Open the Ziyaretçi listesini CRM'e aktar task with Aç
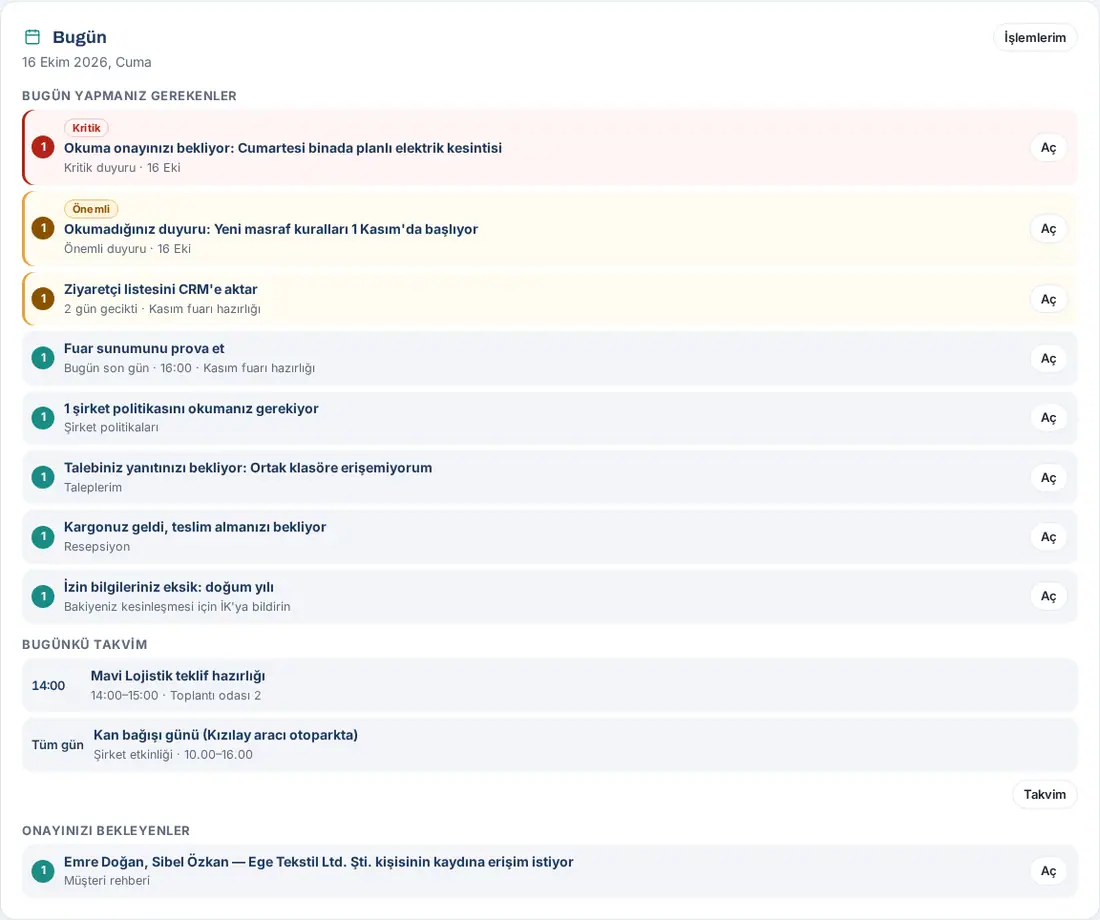Viewport: 1100px width, 920px height. (x=1048, y=299)
